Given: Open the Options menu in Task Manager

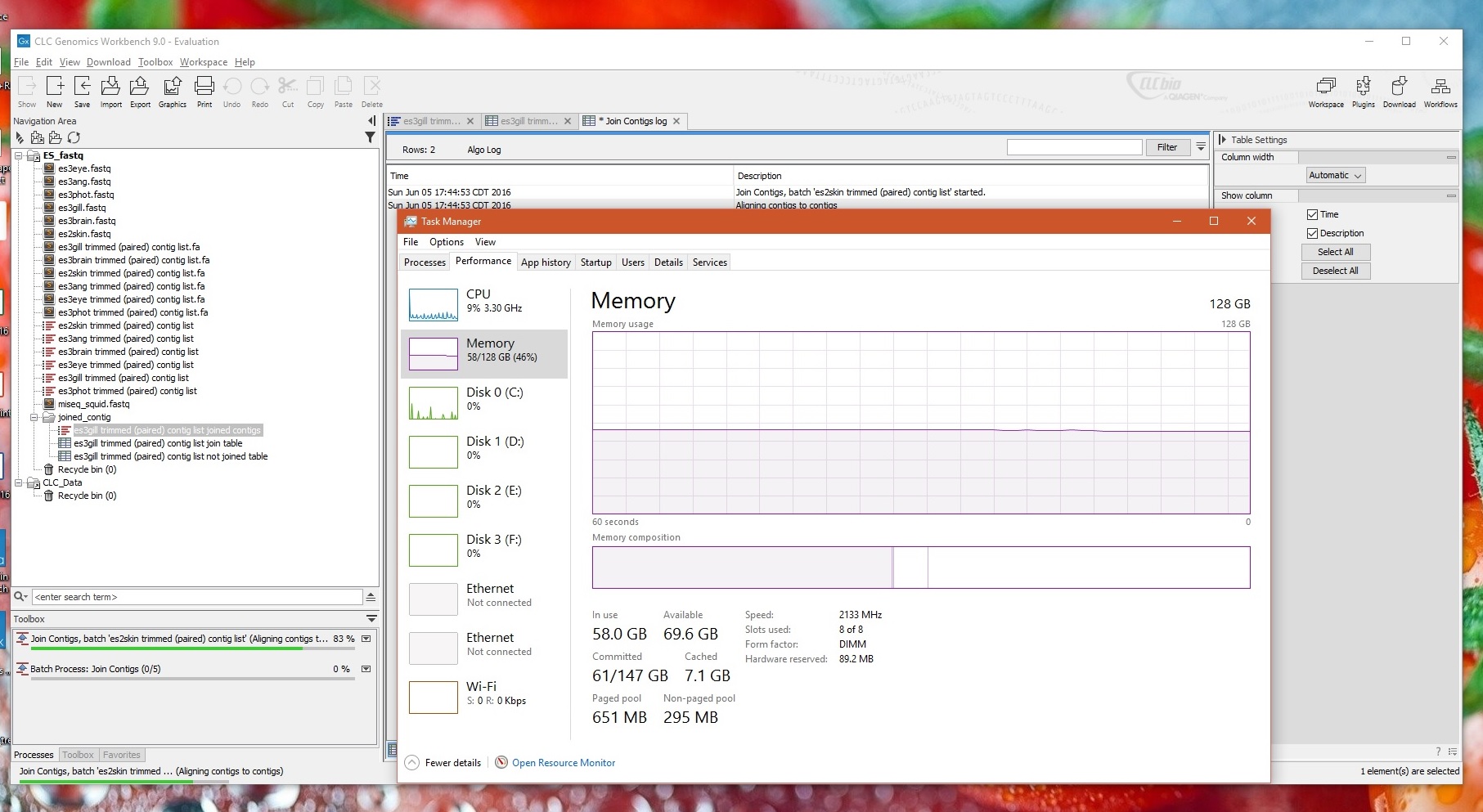Looking at the screenshot, I should pyautogui.click(x=447, y=242).
